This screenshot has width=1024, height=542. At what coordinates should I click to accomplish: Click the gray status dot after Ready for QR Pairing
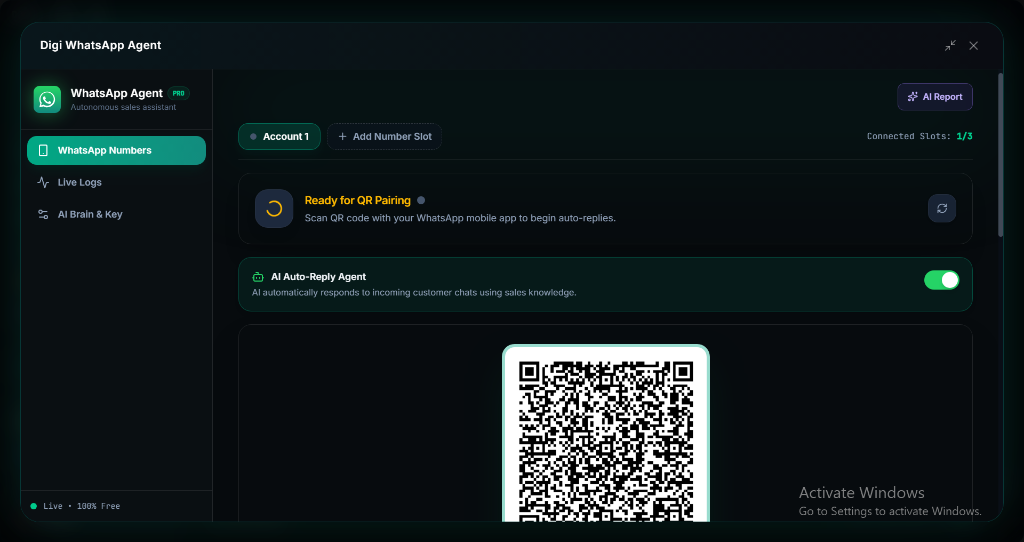(421, 200)
